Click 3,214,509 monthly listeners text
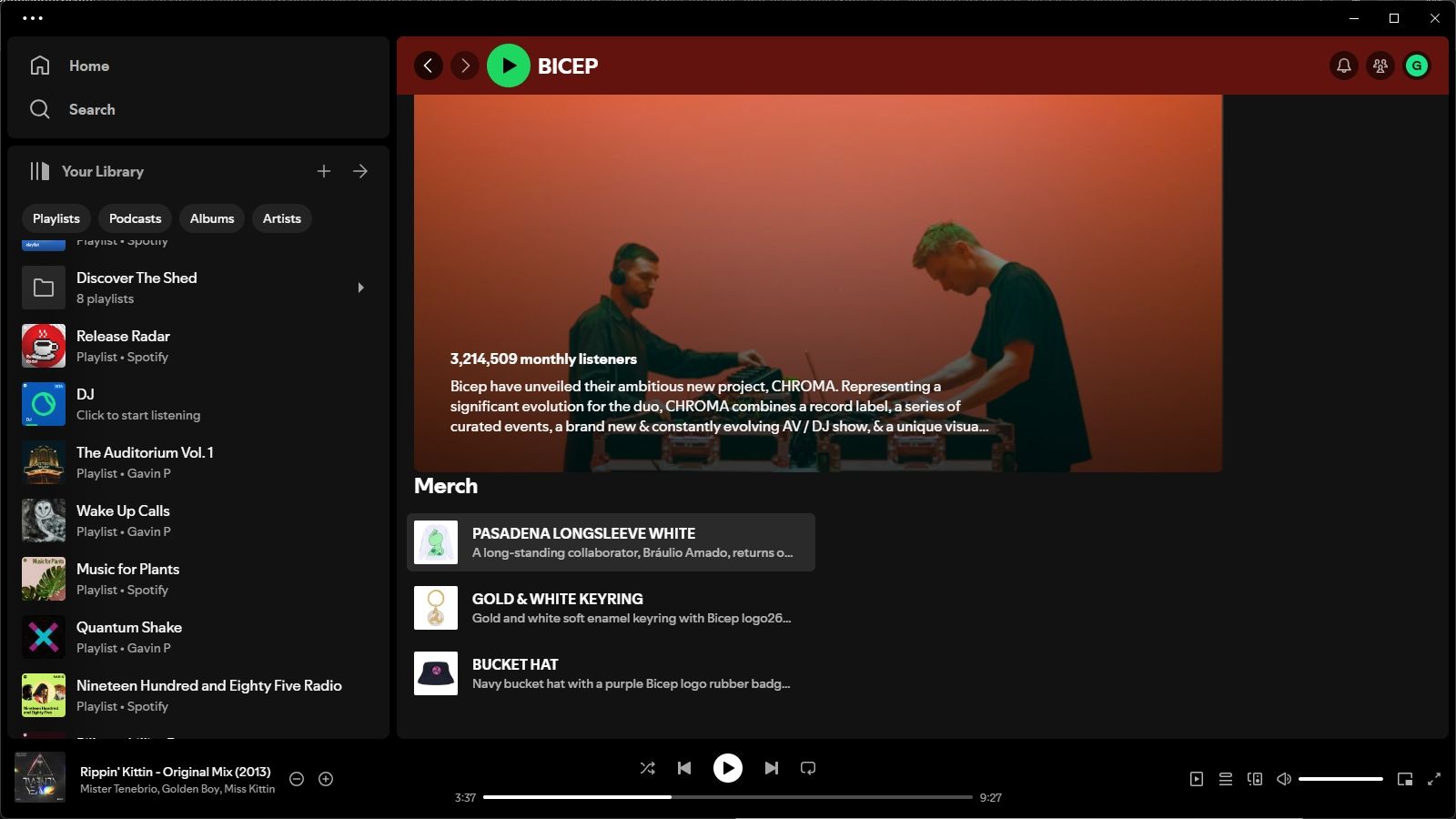 tap(543, 359)
